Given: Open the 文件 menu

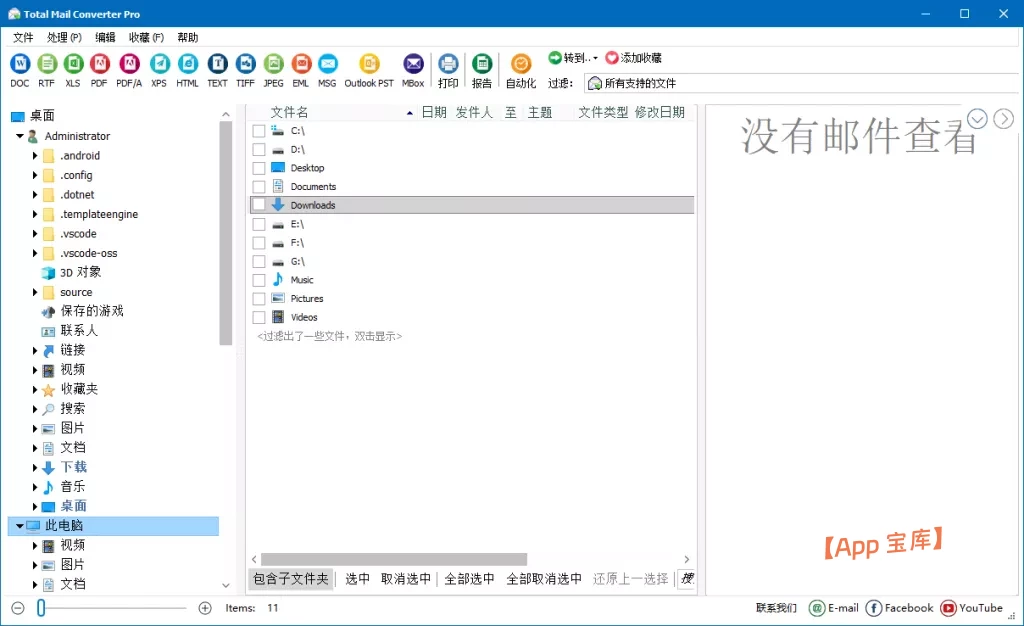Looking at the screenshot, I should pyautogui.click(x=23, y=37).
